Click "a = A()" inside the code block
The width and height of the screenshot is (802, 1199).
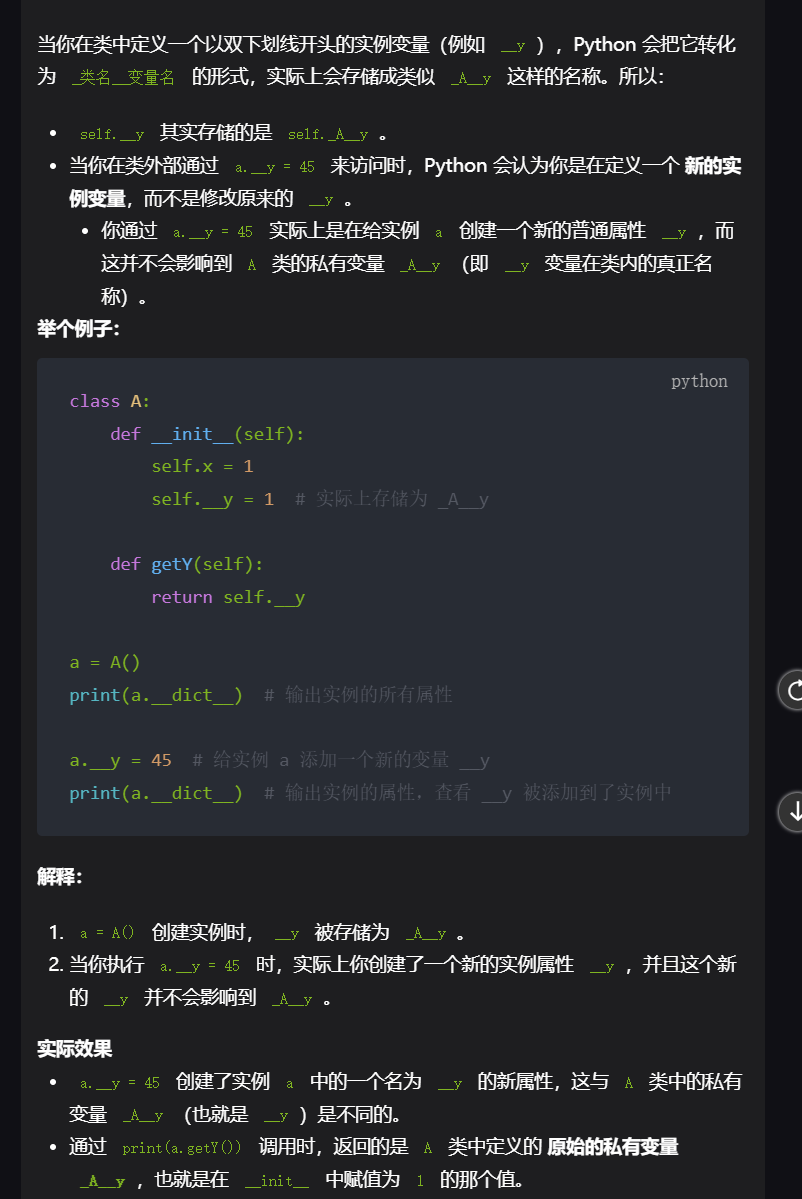(x=105, y=662)
